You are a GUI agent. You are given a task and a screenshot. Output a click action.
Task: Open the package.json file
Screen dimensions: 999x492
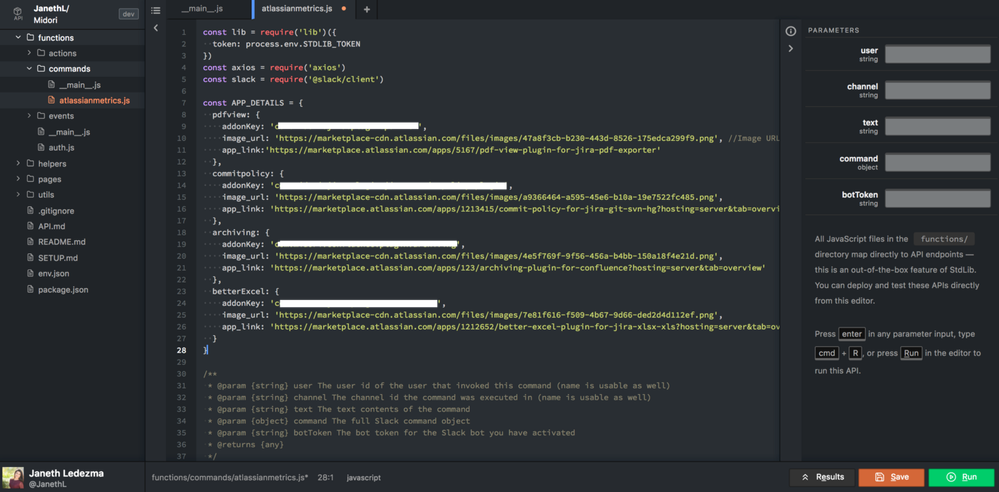tap(63, 289)
